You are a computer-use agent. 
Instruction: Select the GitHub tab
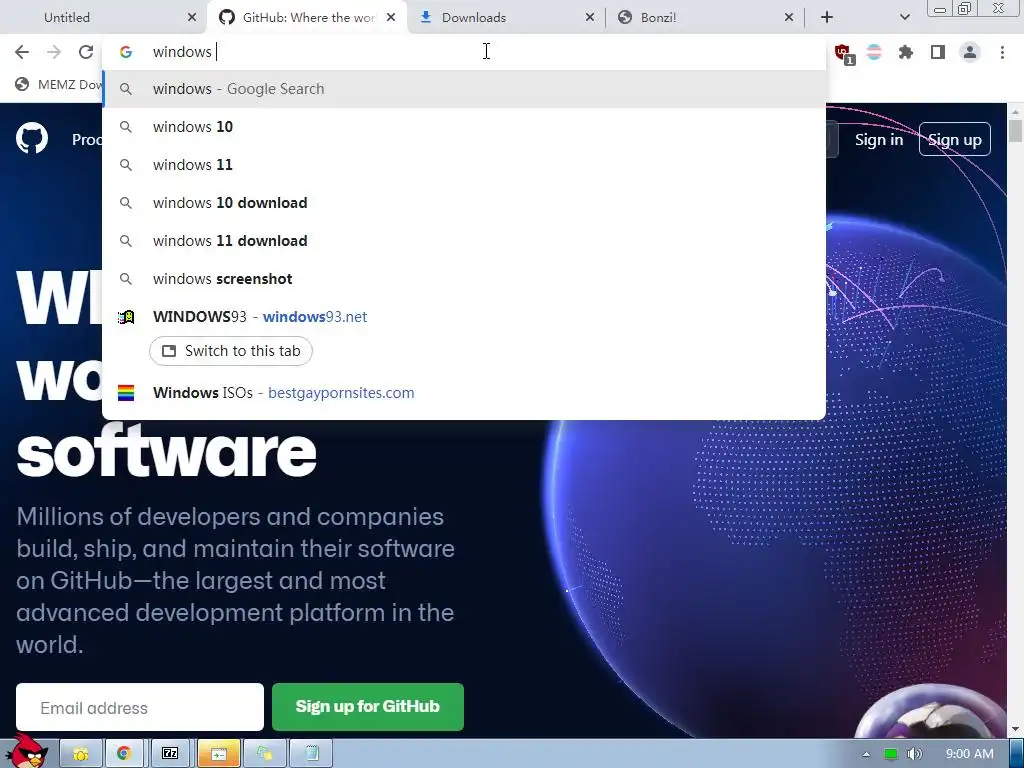[307, 18]
